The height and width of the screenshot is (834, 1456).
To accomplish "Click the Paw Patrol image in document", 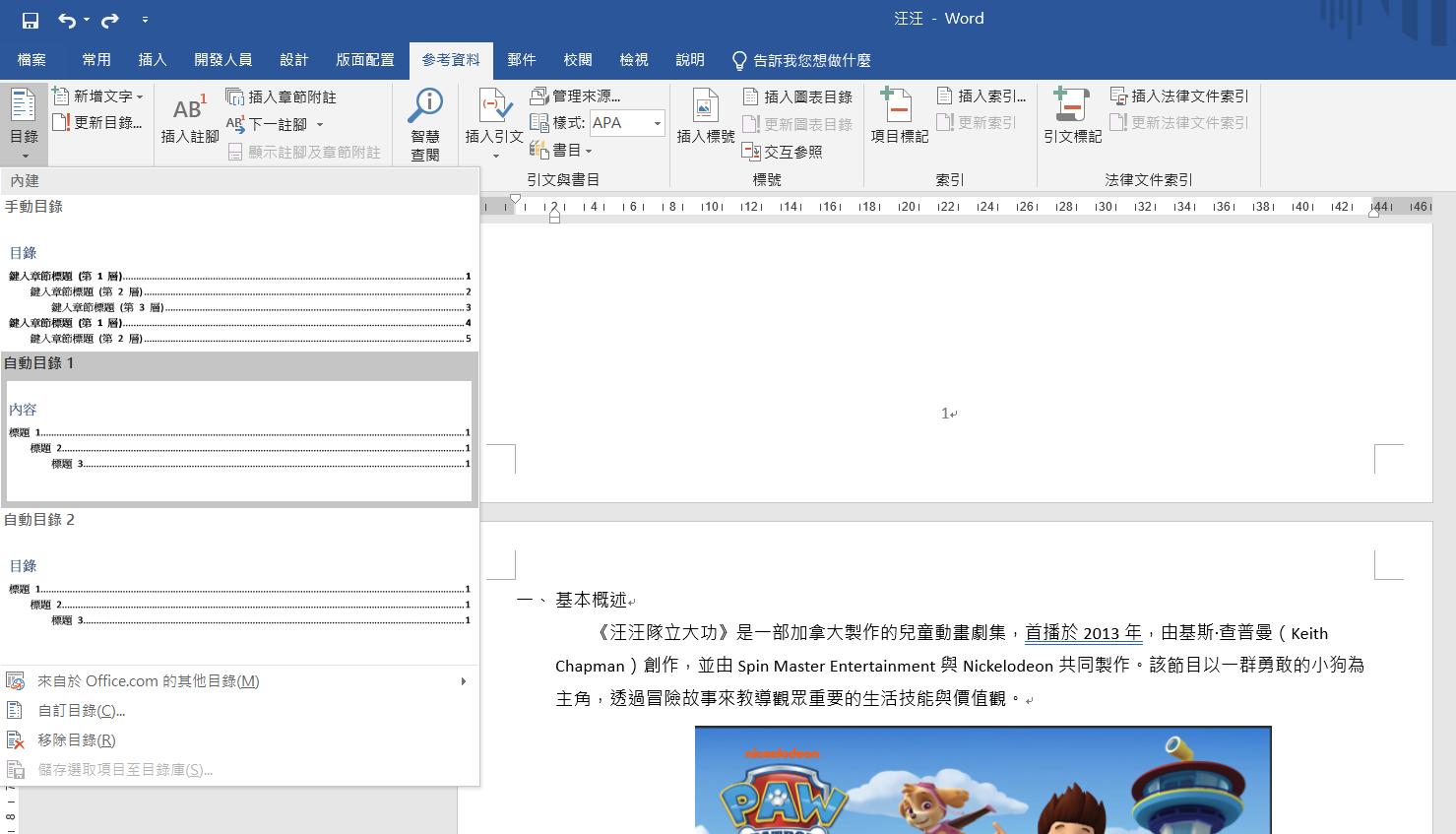I will (x=982, y=780).
